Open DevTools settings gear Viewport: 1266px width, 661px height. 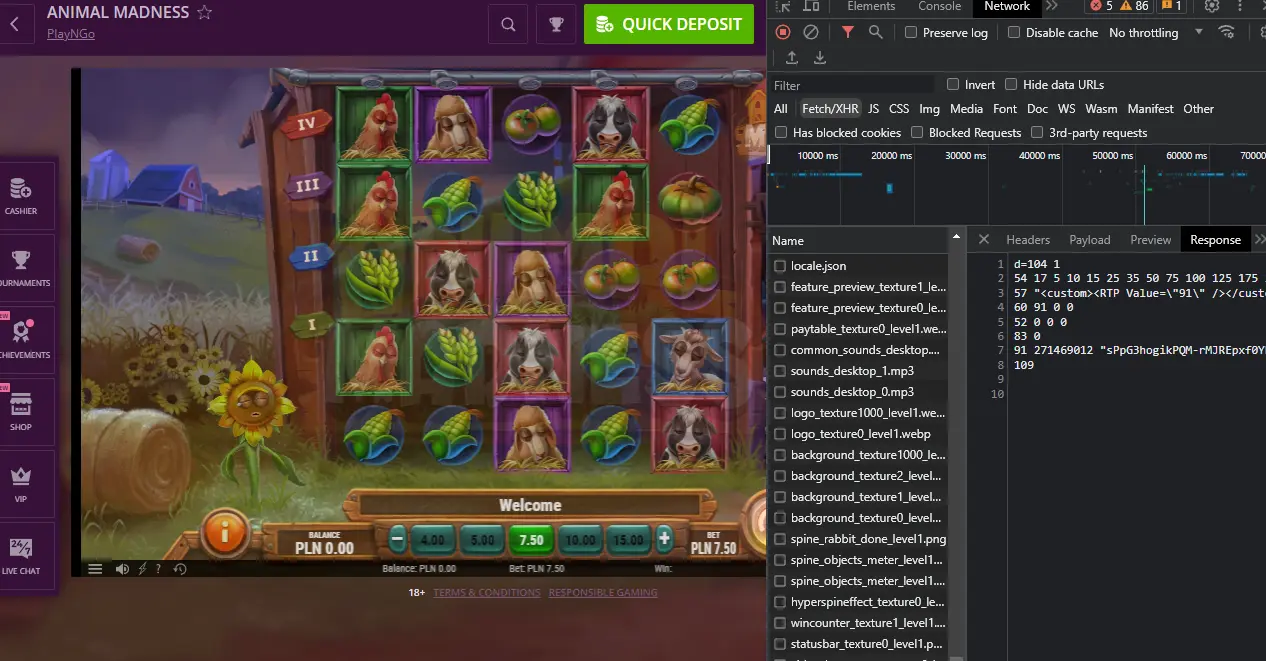click(x=1212, y=6)
